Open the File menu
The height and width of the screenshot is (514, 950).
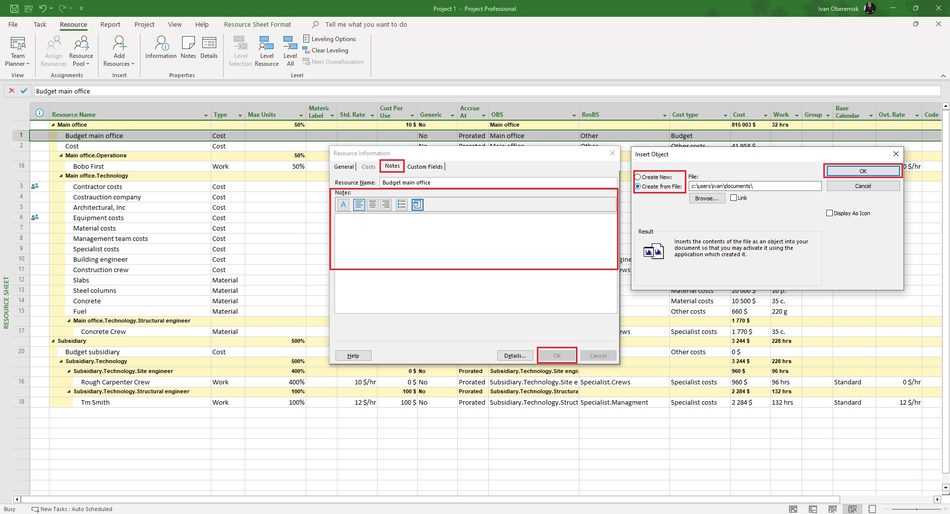13,24
